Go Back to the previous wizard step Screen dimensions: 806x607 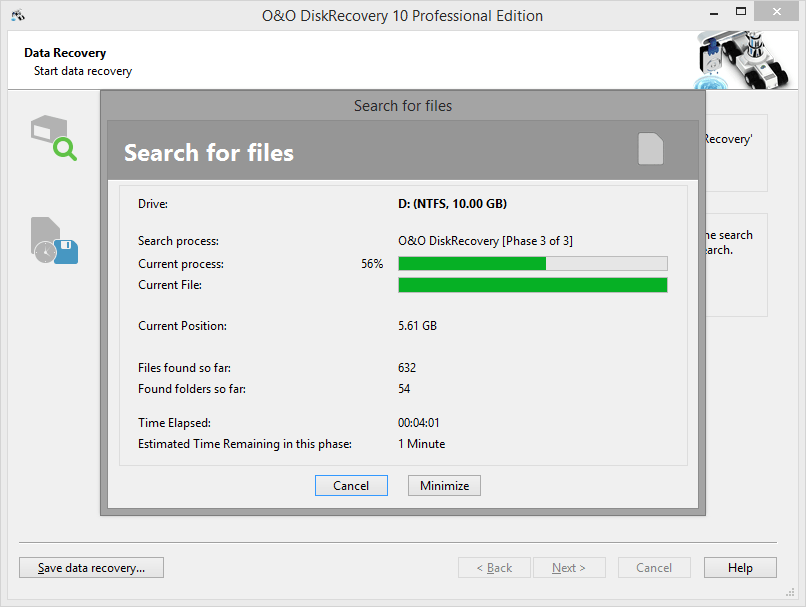(494, 568)
